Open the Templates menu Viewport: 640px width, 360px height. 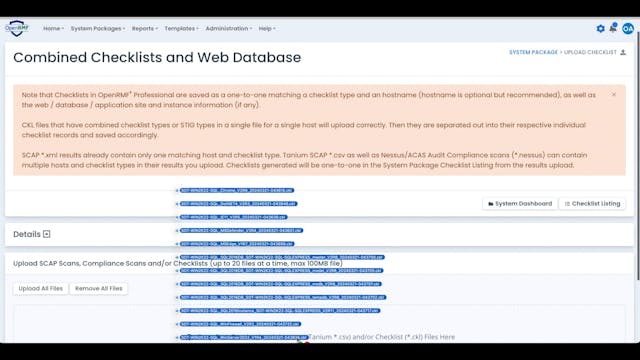tap(181, 29)
